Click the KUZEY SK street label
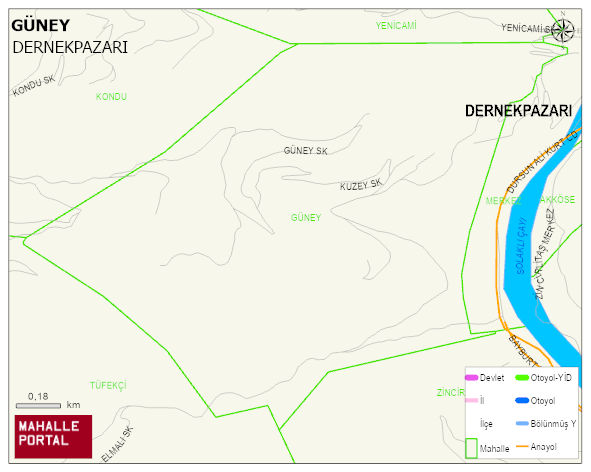The width and height of the screenshot is (591, 472). point(361,184)
